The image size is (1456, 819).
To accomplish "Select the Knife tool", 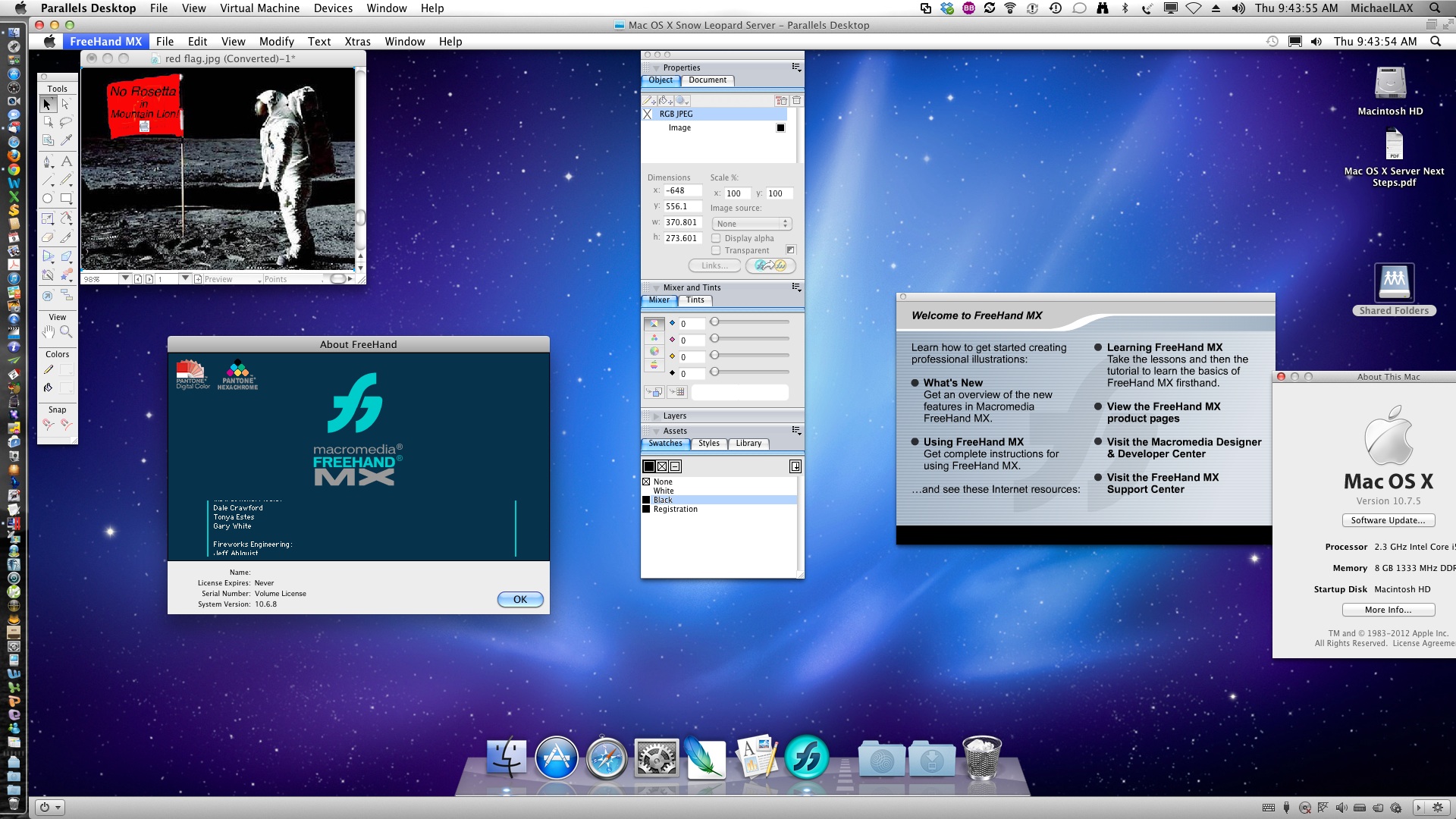I will coord(66,237).
